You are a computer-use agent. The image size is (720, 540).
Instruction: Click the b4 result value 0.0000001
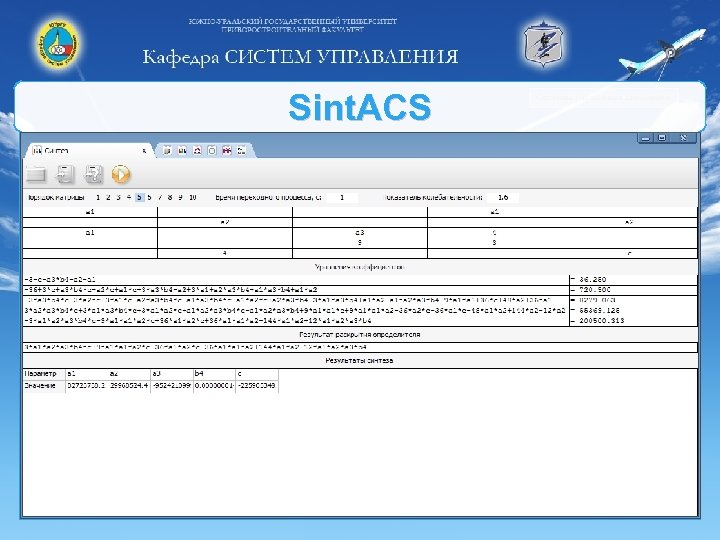[214, 386]
